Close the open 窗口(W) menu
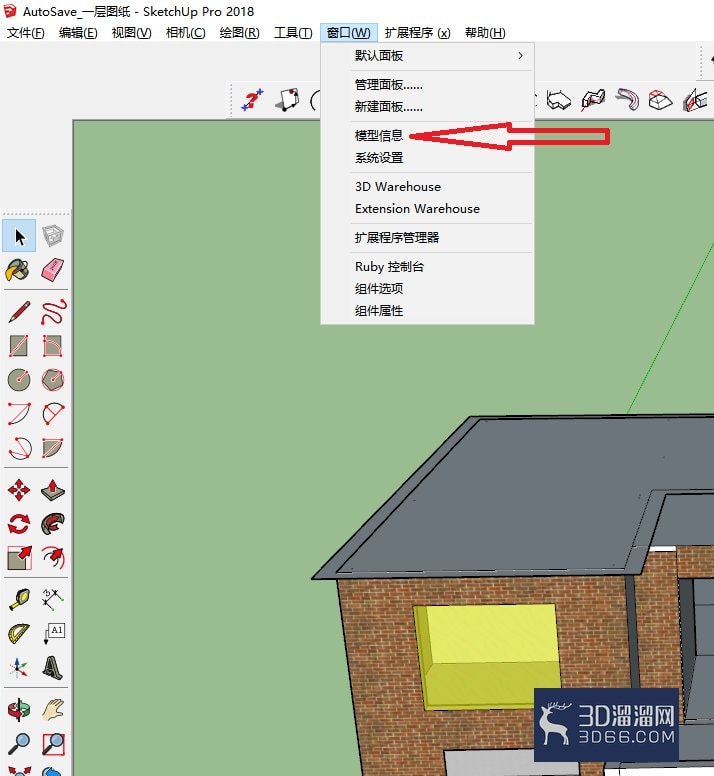 (348, 33)
